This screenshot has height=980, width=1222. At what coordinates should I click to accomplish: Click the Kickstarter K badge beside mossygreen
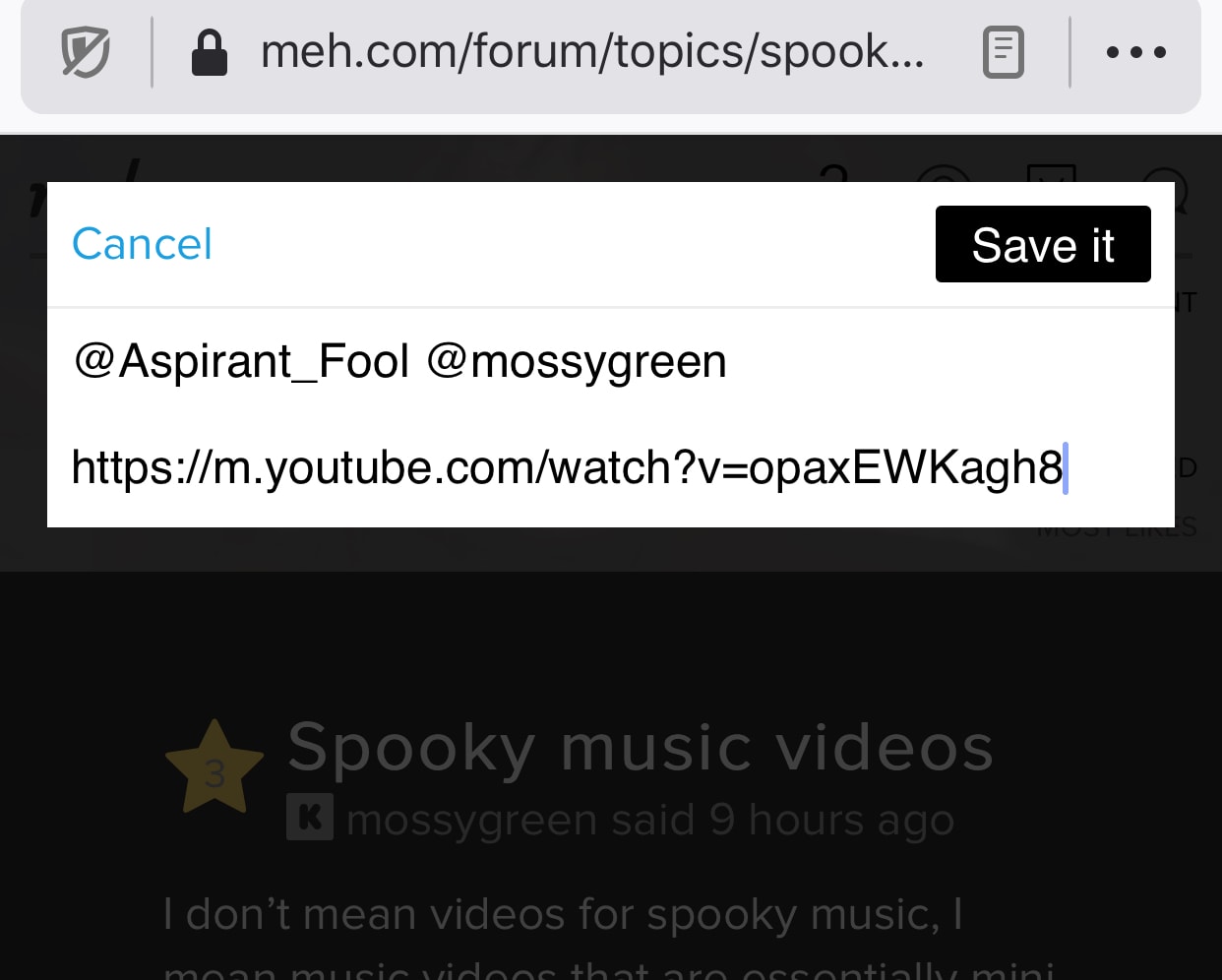tap(310, 817)
